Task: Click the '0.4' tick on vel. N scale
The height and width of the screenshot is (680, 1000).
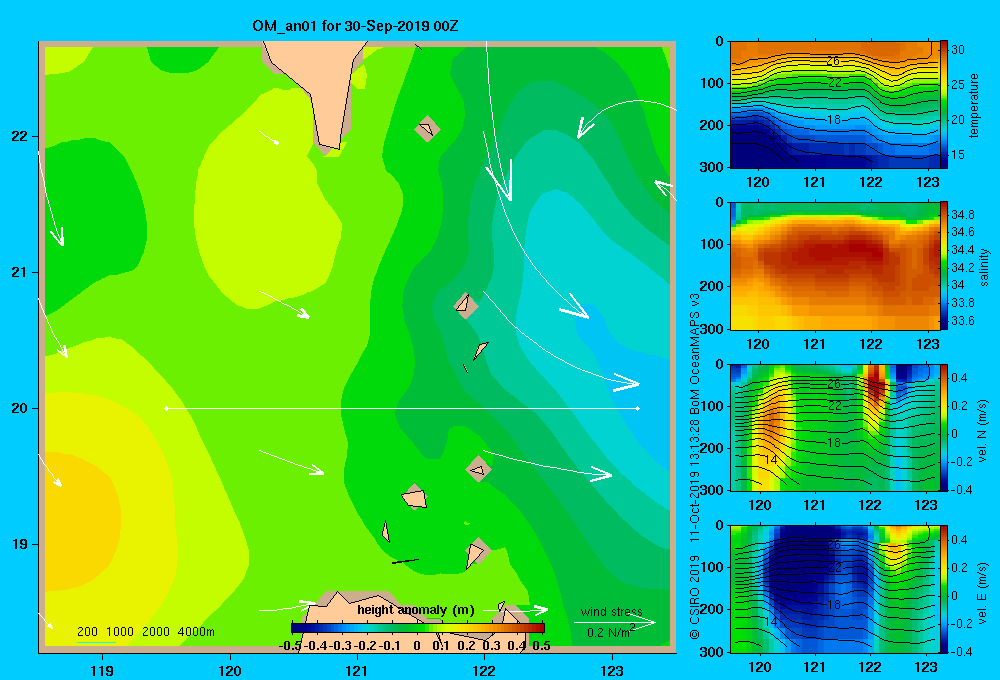Action: click(x=959, y=378)
